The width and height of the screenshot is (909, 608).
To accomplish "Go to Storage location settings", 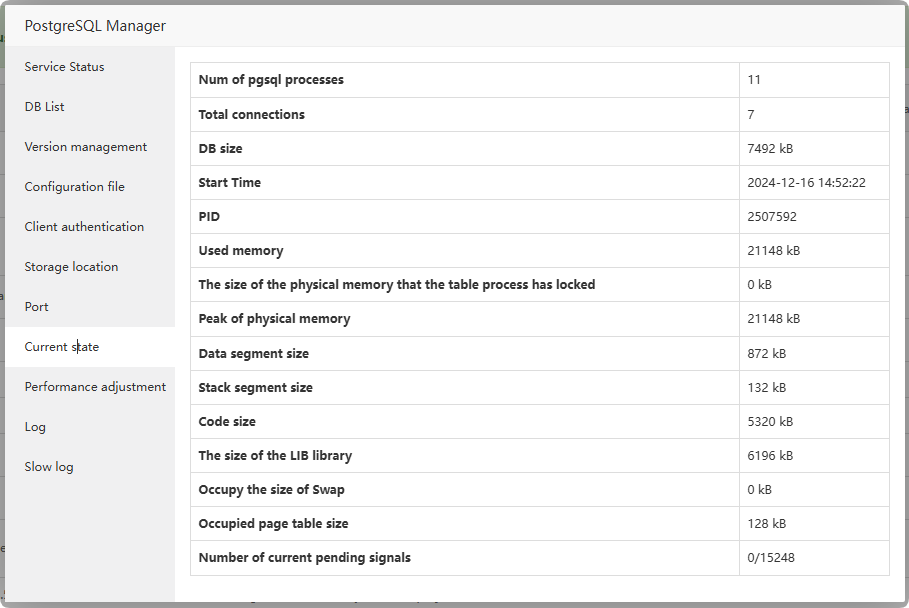I will [x=71, y=267].
